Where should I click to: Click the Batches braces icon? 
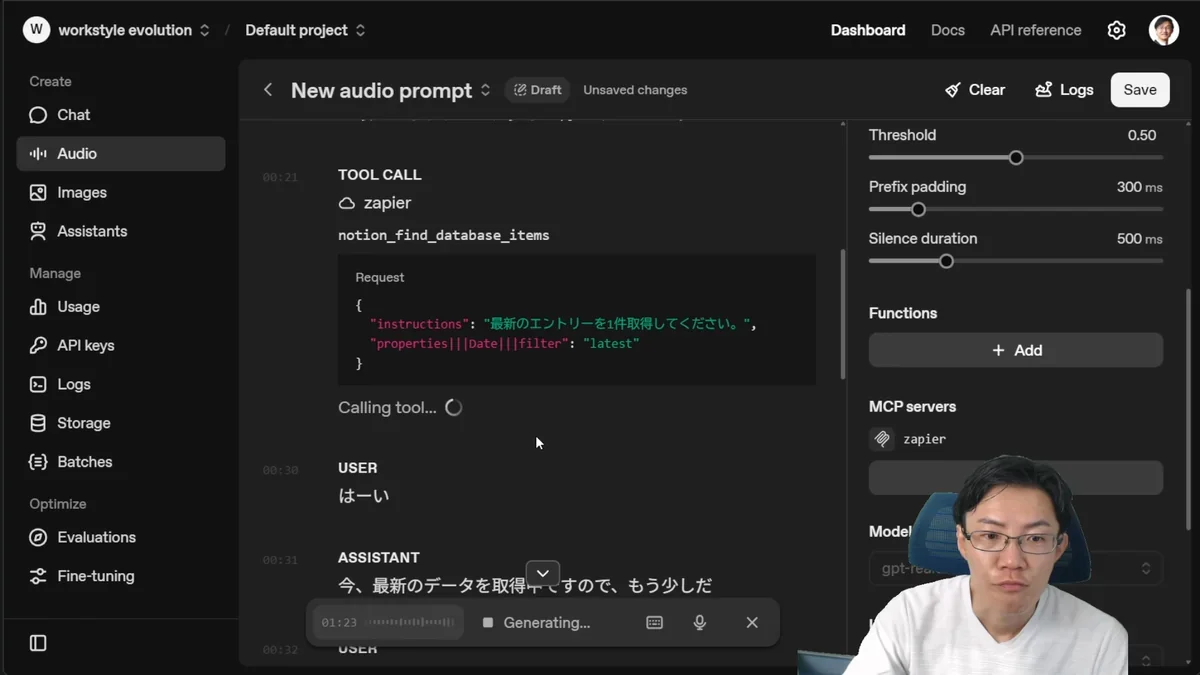click(x=38, y=462)
